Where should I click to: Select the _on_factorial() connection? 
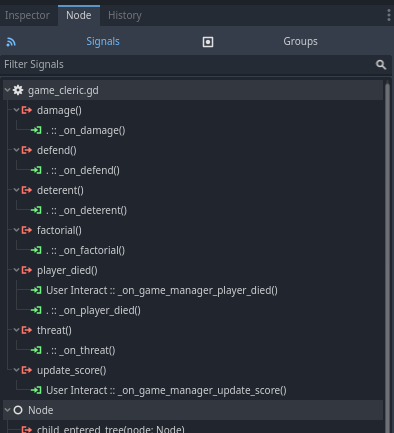193,250
